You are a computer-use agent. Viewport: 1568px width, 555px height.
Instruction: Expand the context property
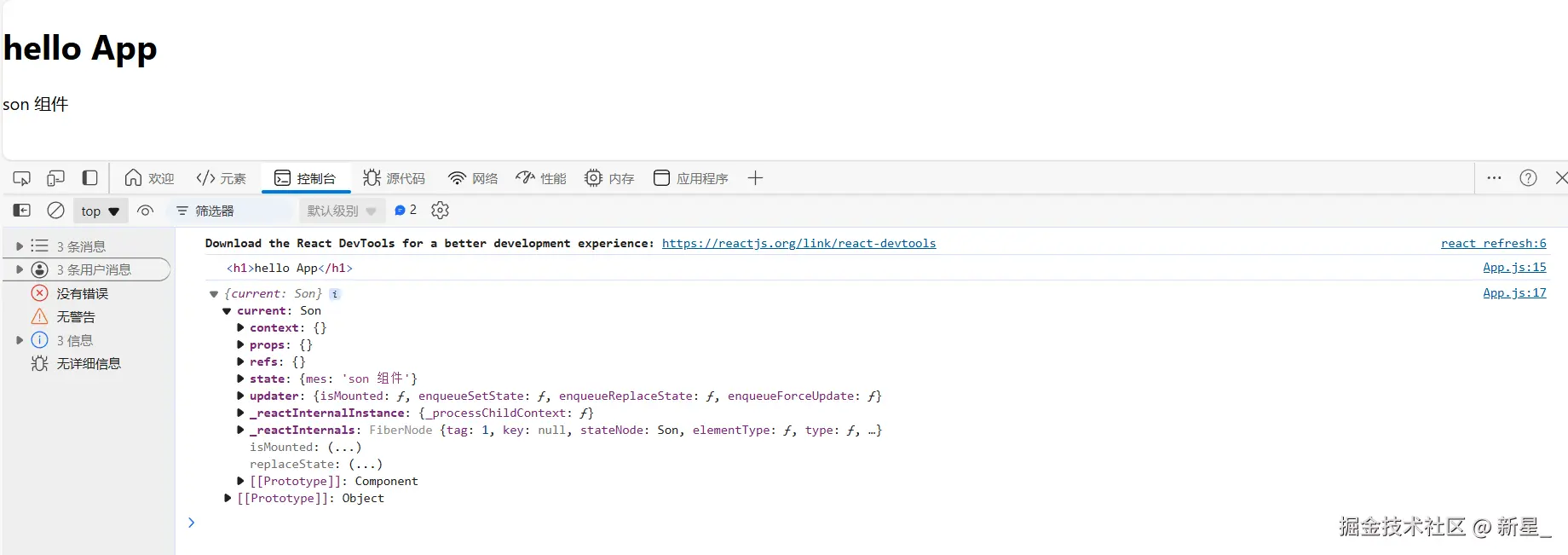coord(240,328)
